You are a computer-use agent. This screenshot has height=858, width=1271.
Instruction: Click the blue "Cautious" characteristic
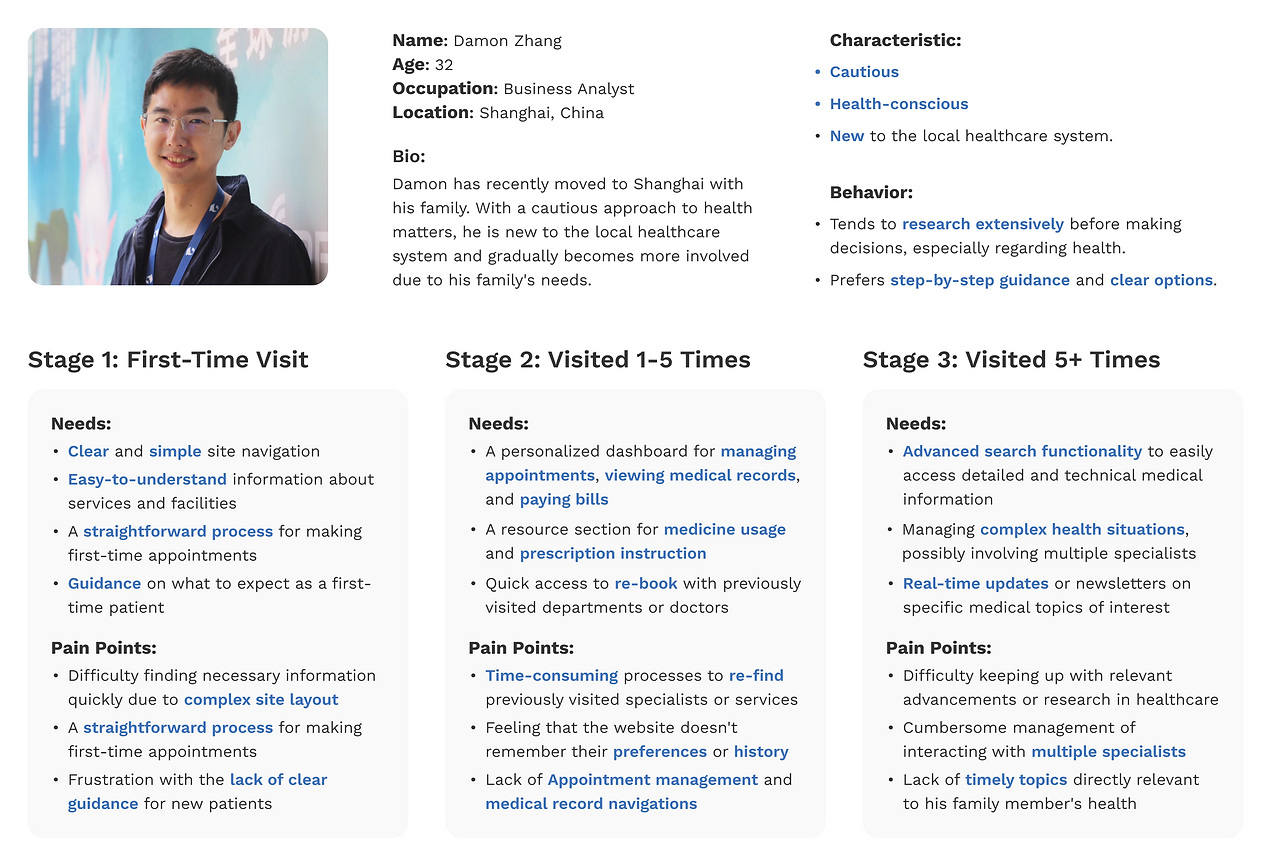click(x=864, y=72)
